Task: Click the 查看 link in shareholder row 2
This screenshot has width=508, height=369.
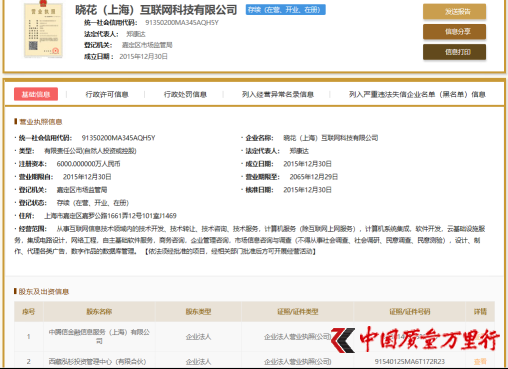Action: [480, 361]
